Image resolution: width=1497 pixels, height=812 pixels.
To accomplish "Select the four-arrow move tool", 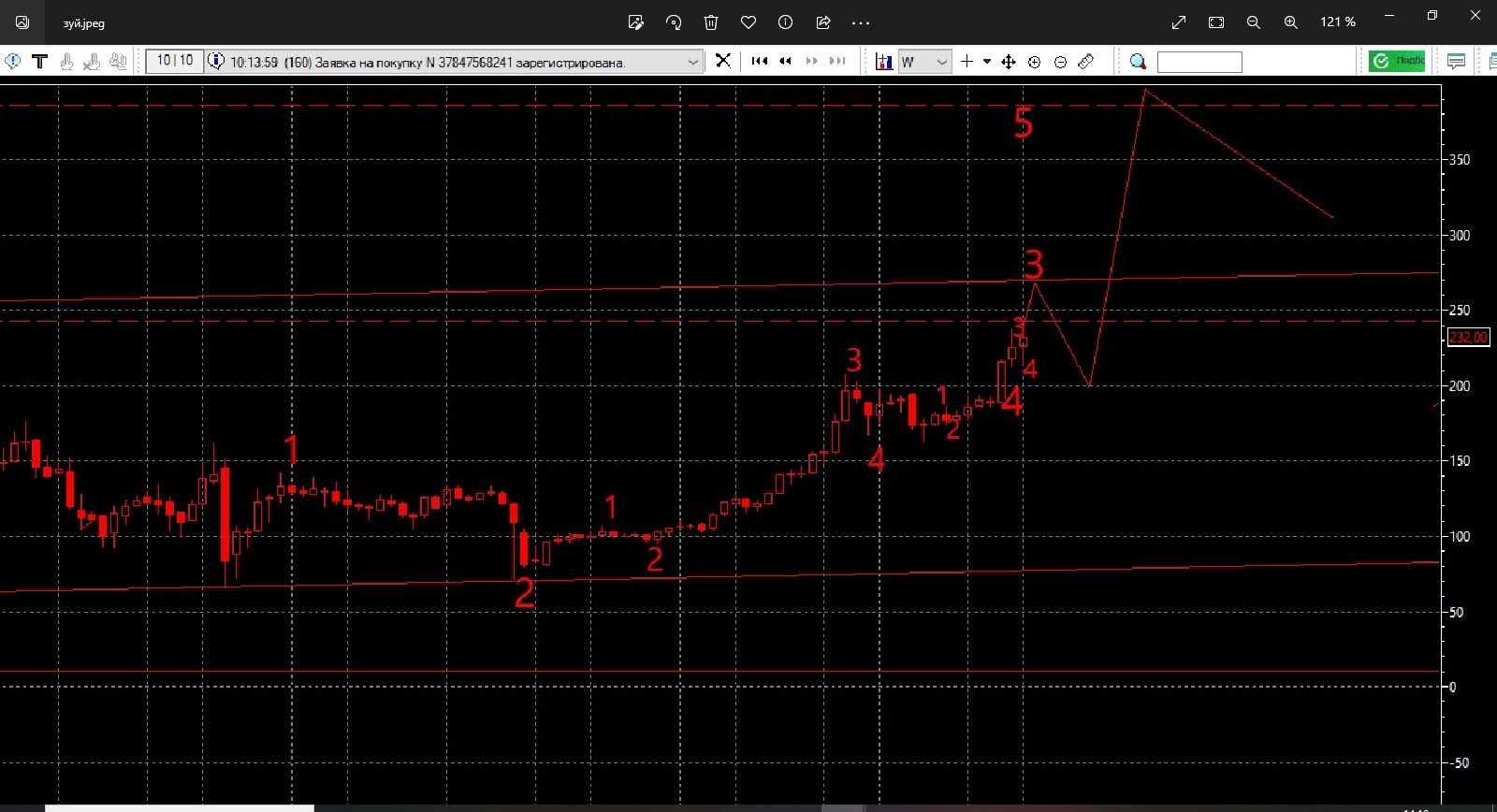I will click(1009, 62).
